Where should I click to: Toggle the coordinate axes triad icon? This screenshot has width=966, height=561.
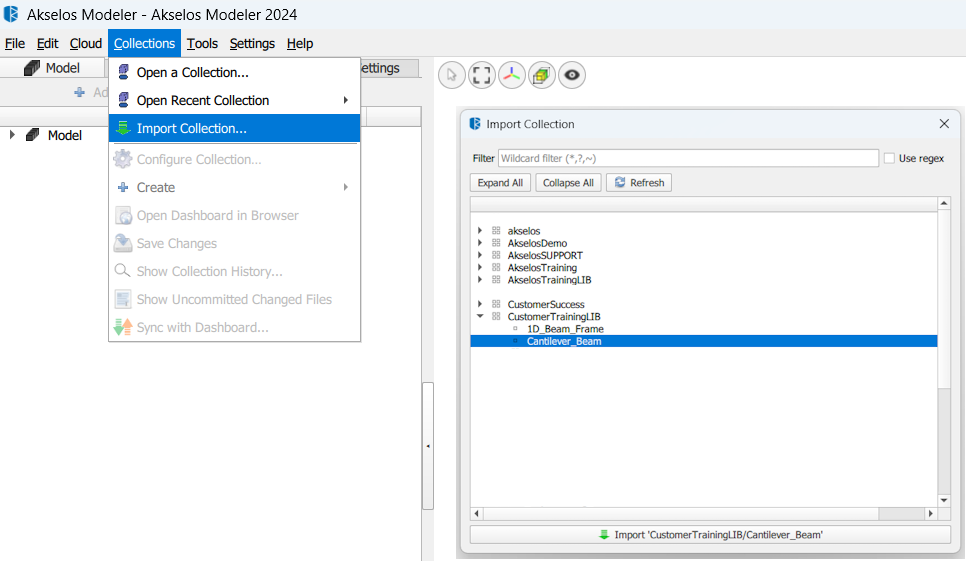click(x=512, y=75)
